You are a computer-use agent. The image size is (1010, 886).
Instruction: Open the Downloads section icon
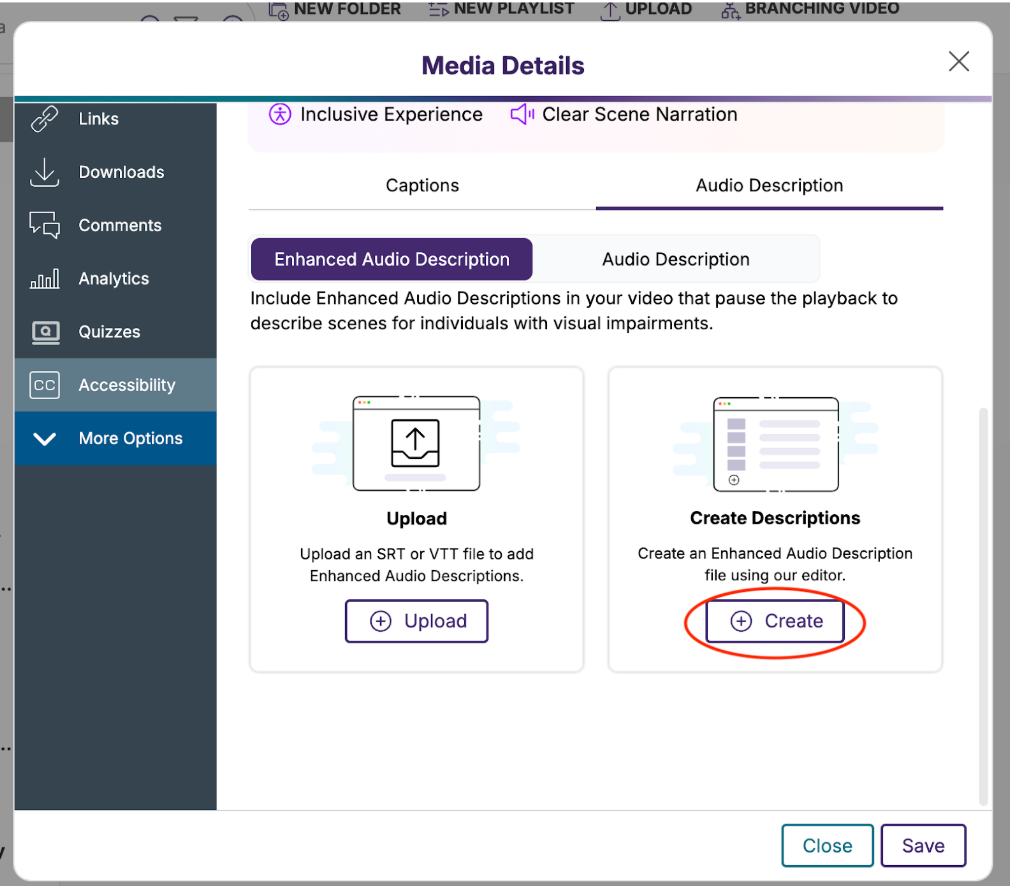tap(43, 172)
